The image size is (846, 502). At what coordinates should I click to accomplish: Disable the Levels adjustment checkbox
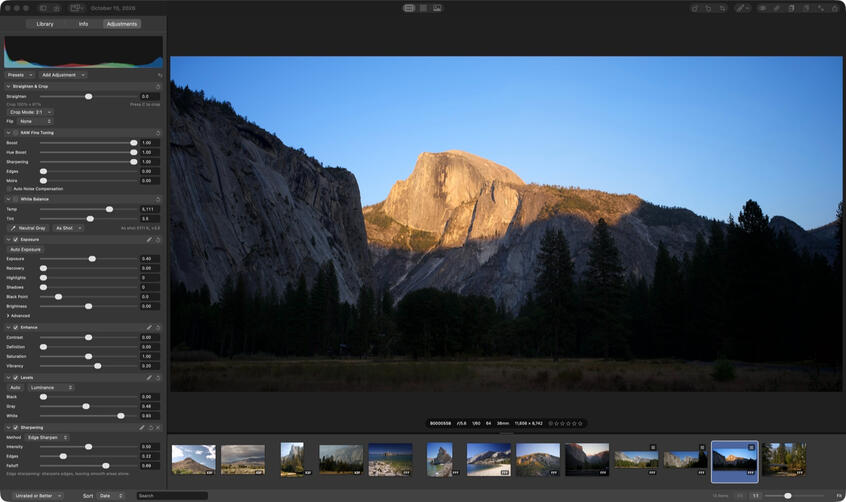coord(16,377)
